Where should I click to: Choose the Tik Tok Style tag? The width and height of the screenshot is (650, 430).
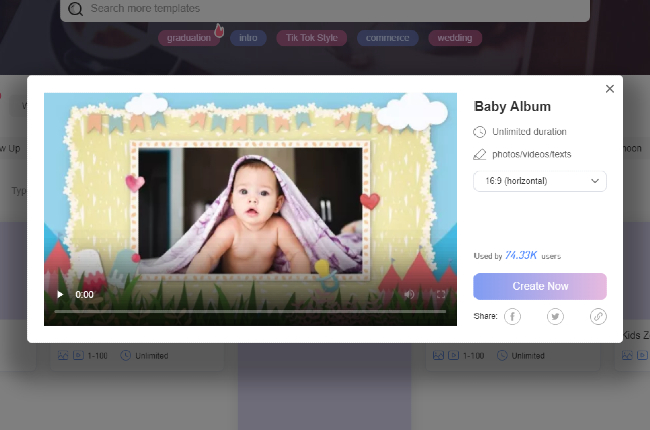point(312,38)
